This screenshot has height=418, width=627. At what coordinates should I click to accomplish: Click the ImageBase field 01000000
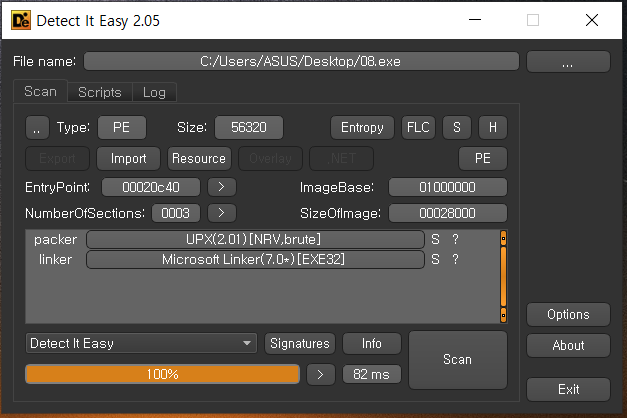[x=448, y=187]
